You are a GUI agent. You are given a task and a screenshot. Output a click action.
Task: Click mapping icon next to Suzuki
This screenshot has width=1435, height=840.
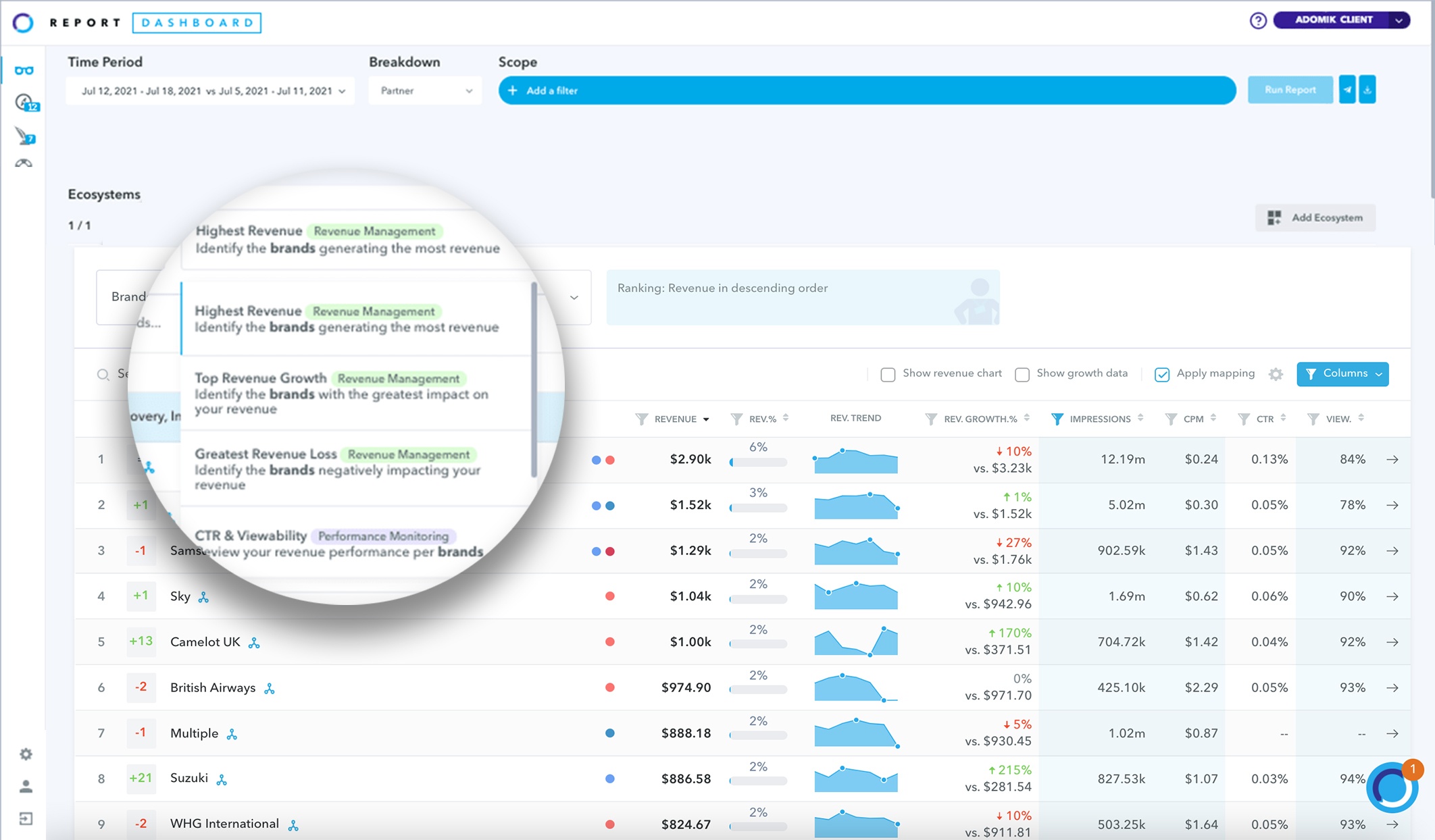(x=222, y=780)
